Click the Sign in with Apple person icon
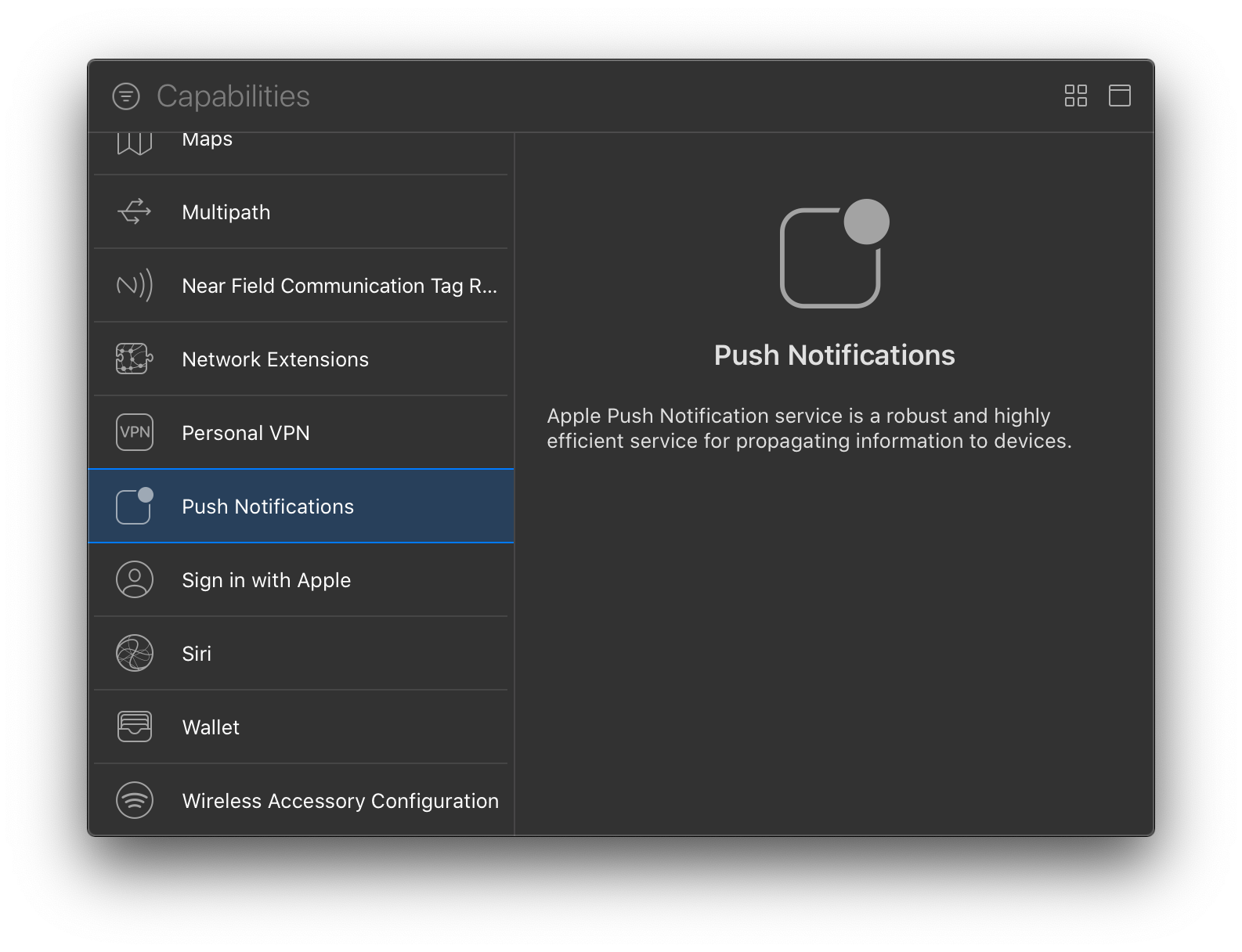This screenshot has height=952, width=1242. [135, 579]
